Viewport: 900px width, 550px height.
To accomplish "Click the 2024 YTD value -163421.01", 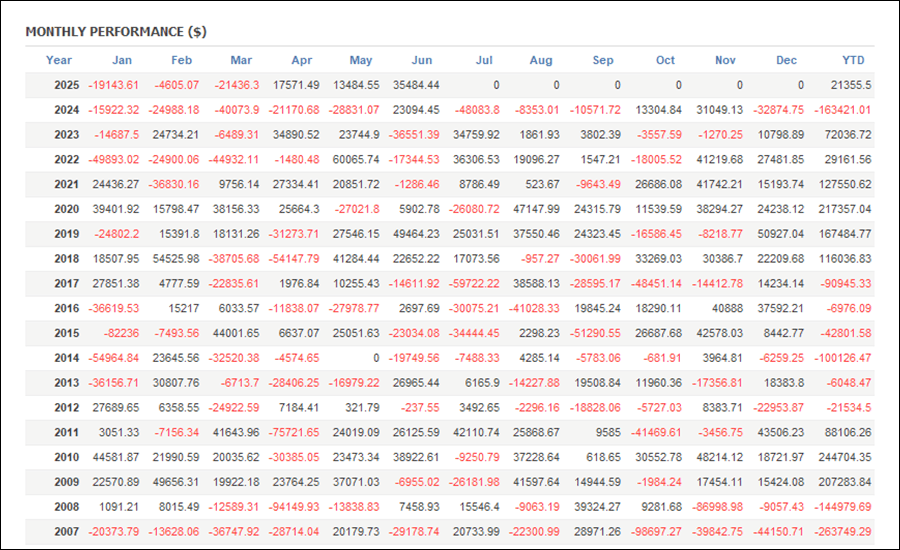I will [x=843, y=110].
